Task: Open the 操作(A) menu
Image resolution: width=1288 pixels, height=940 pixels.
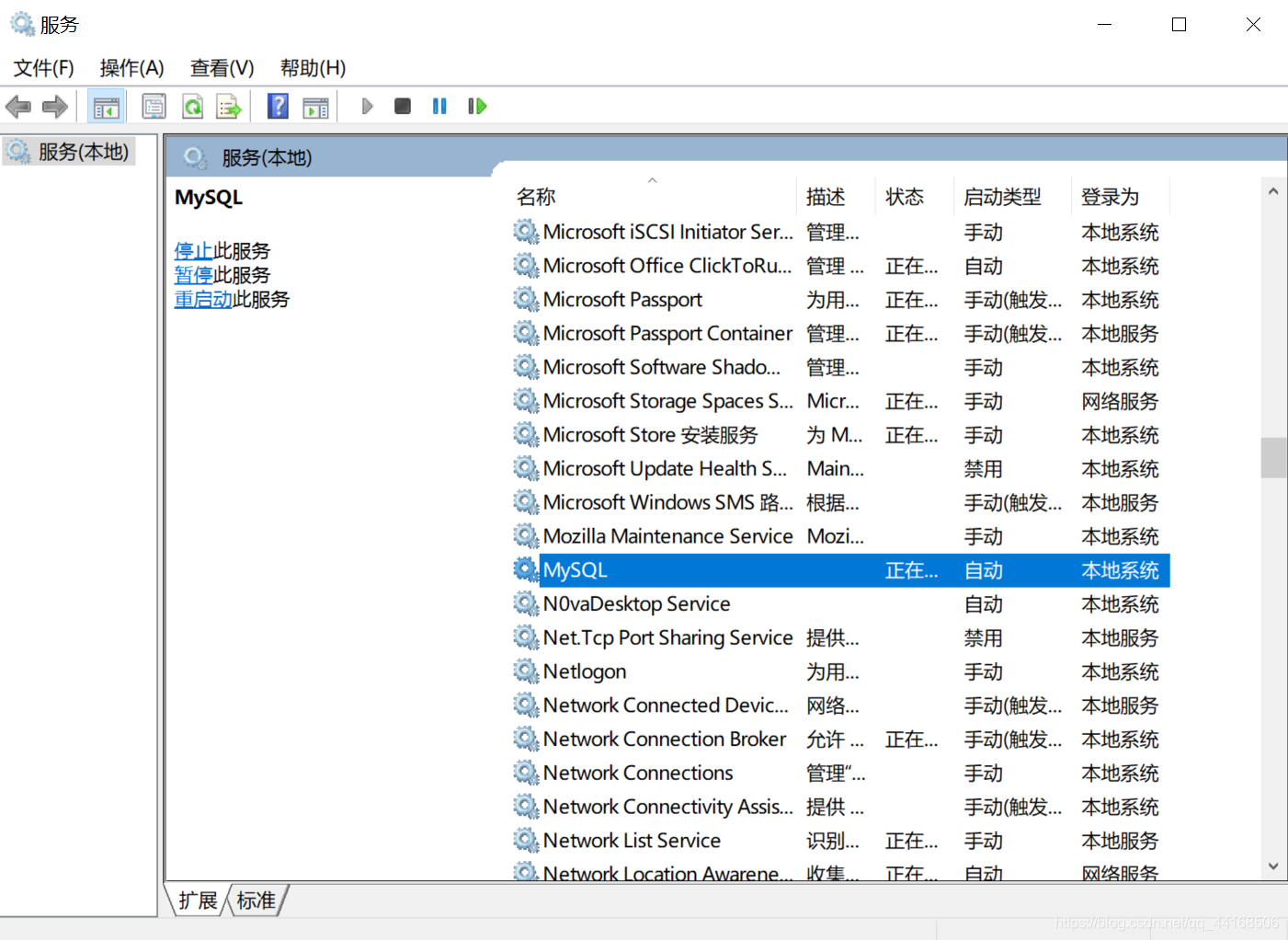Action: (x=131, y=68)
